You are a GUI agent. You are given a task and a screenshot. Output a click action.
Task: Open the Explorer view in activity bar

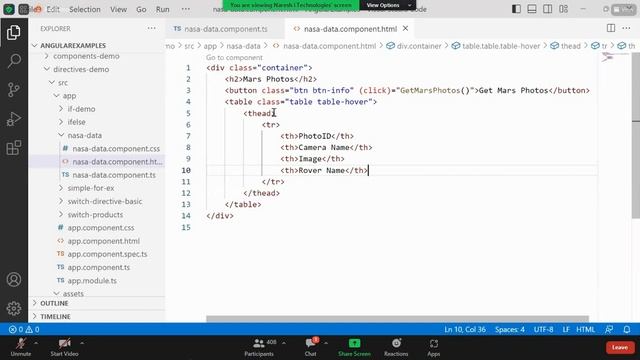(x=13, y=33)
